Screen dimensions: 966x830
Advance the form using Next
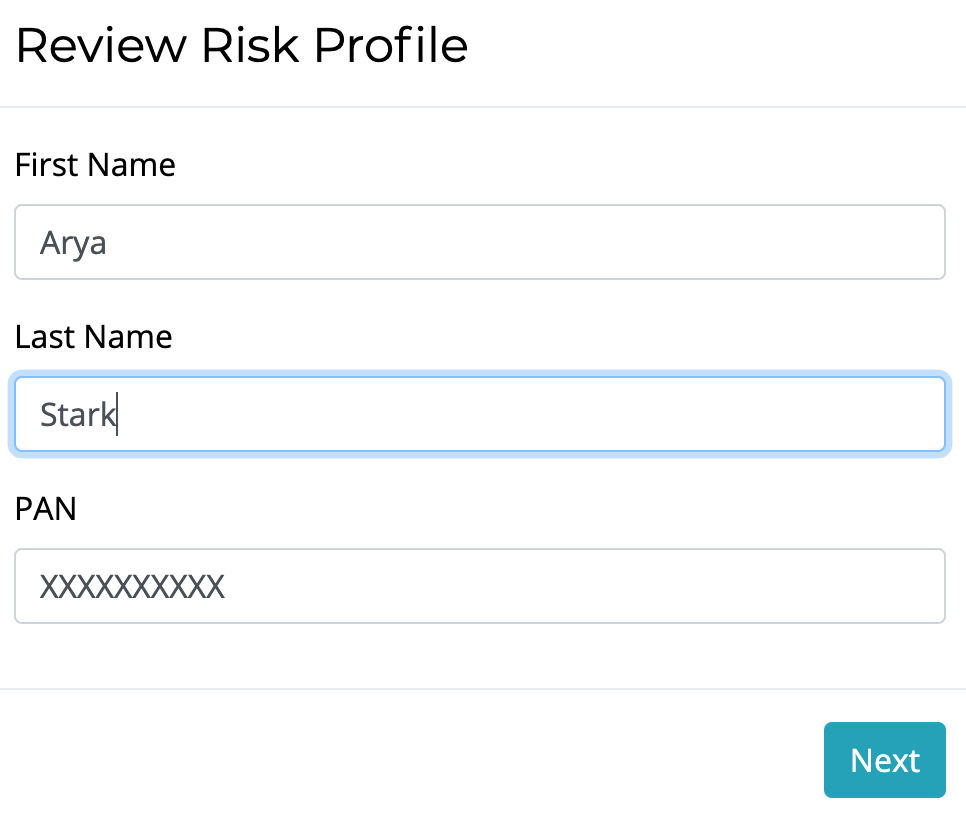pyautogui.click(x=884, y=760)
